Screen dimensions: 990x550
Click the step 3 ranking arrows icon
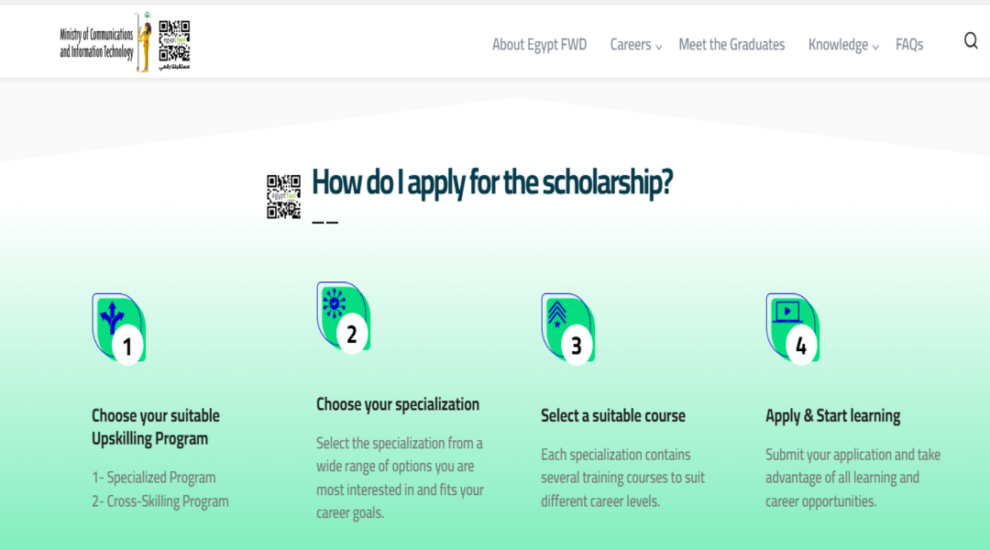(568, 328)
